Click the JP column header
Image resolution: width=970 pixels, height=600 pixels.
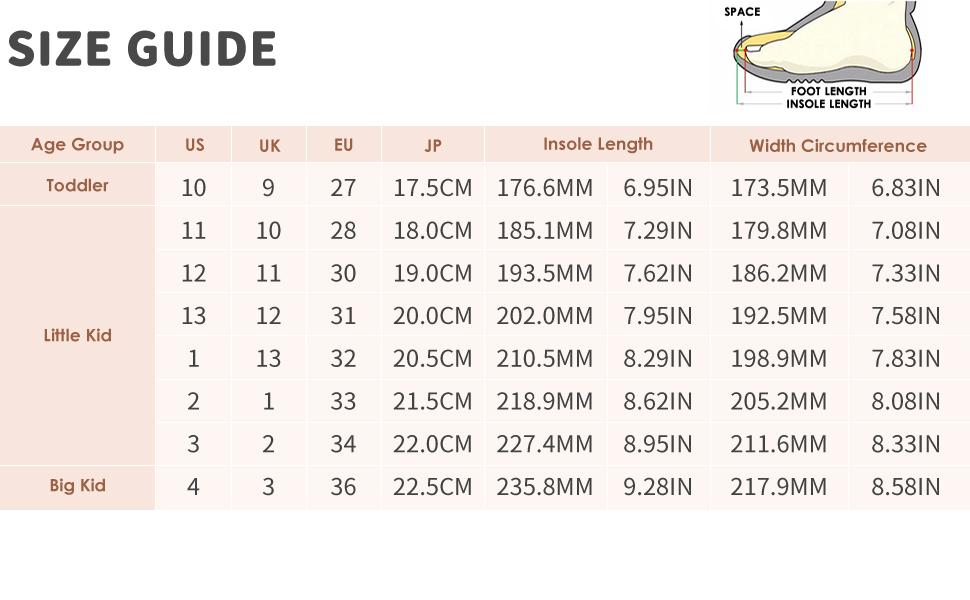(433, 145)
